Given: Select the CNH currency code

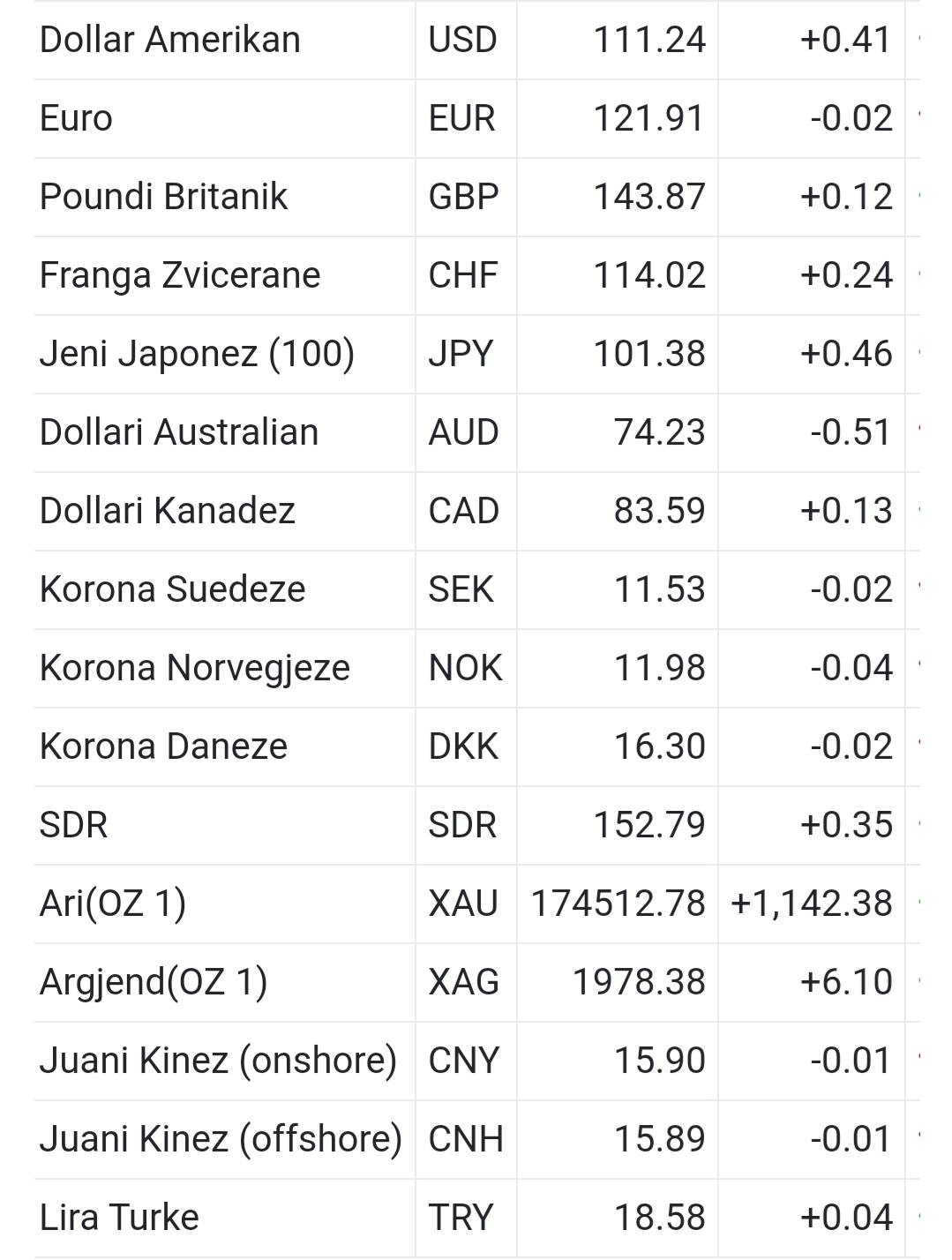Looking at the screenshot, I should [466, 1139].
